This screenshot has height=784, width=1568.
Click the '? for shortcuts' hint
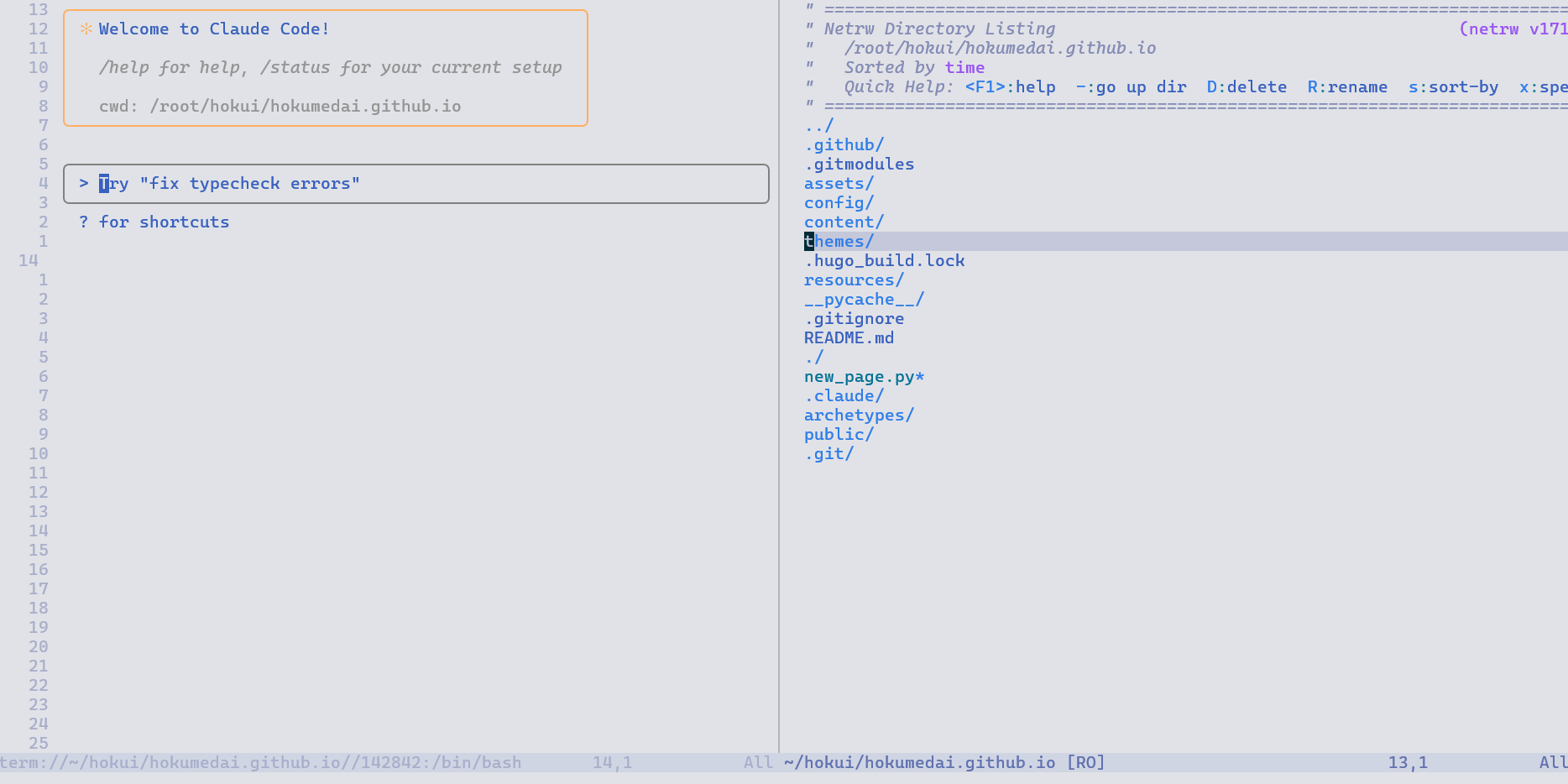tap(154, 222)
